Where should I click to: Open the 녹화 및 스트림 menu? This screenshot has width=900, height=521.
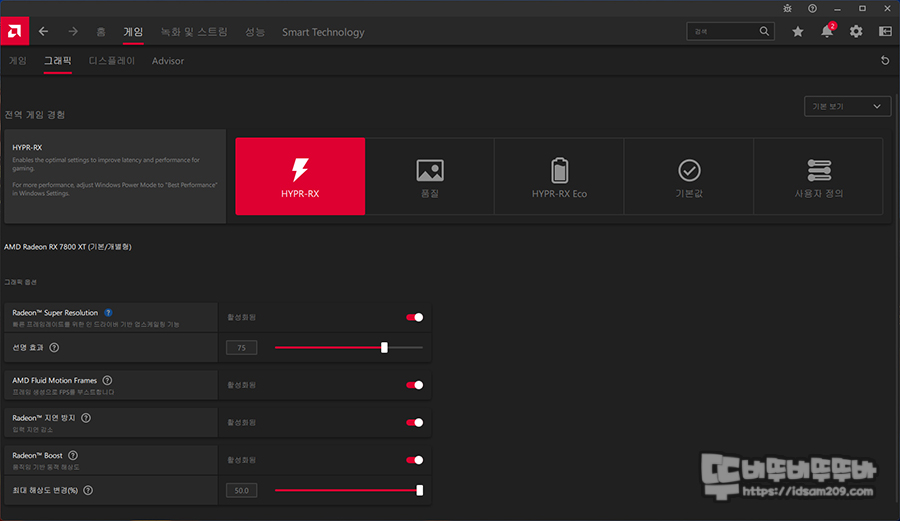pyautogui.click(x=194, y=32)
